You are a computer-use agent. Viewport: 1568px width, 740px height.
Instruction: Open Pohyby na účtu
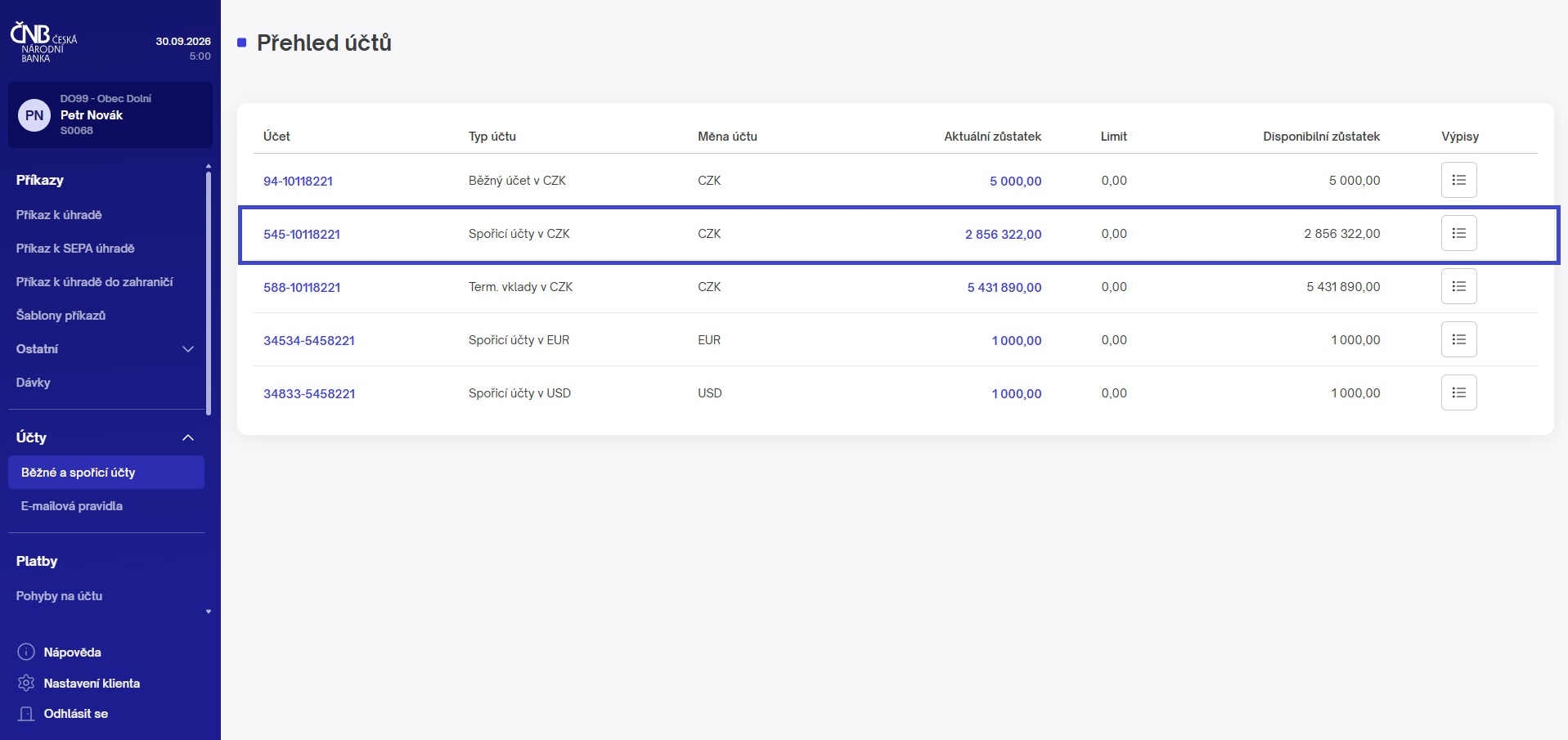[59, 596]
